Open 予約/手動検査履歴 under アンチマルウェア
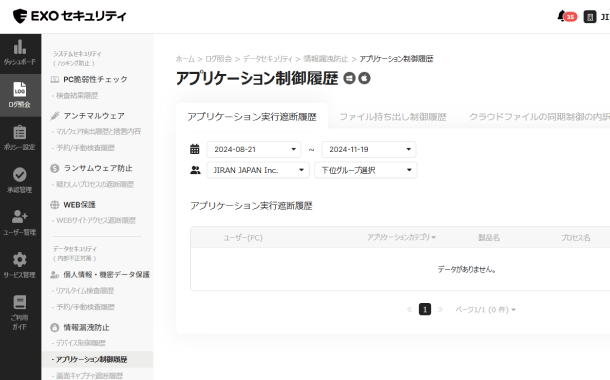The width and height of the screenshot is (610, 380). click(85, 148)
